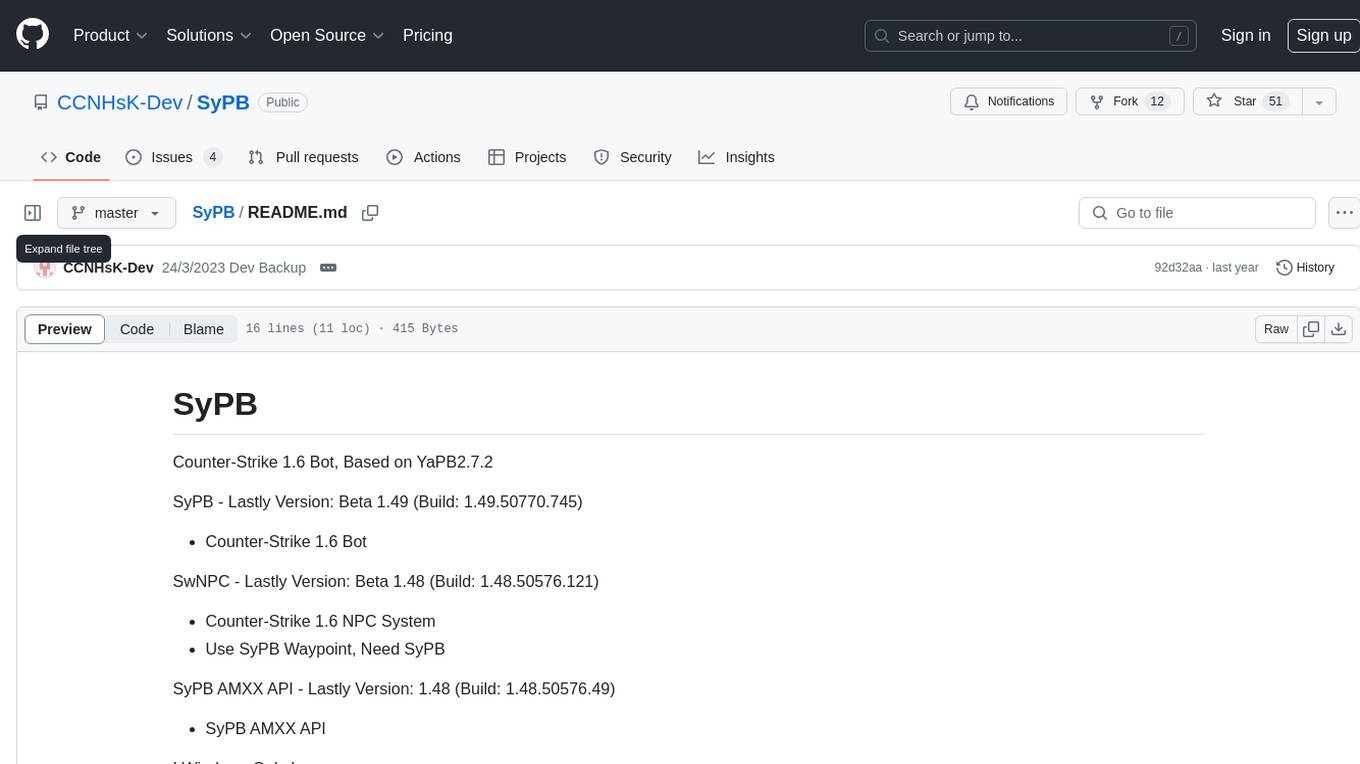Image resolution: width=1360 pixels, height=764 pixels.
Task: Click the '16 lines (11 loc) · 415 Bytes' text
Action: click(x=352, y=329)
